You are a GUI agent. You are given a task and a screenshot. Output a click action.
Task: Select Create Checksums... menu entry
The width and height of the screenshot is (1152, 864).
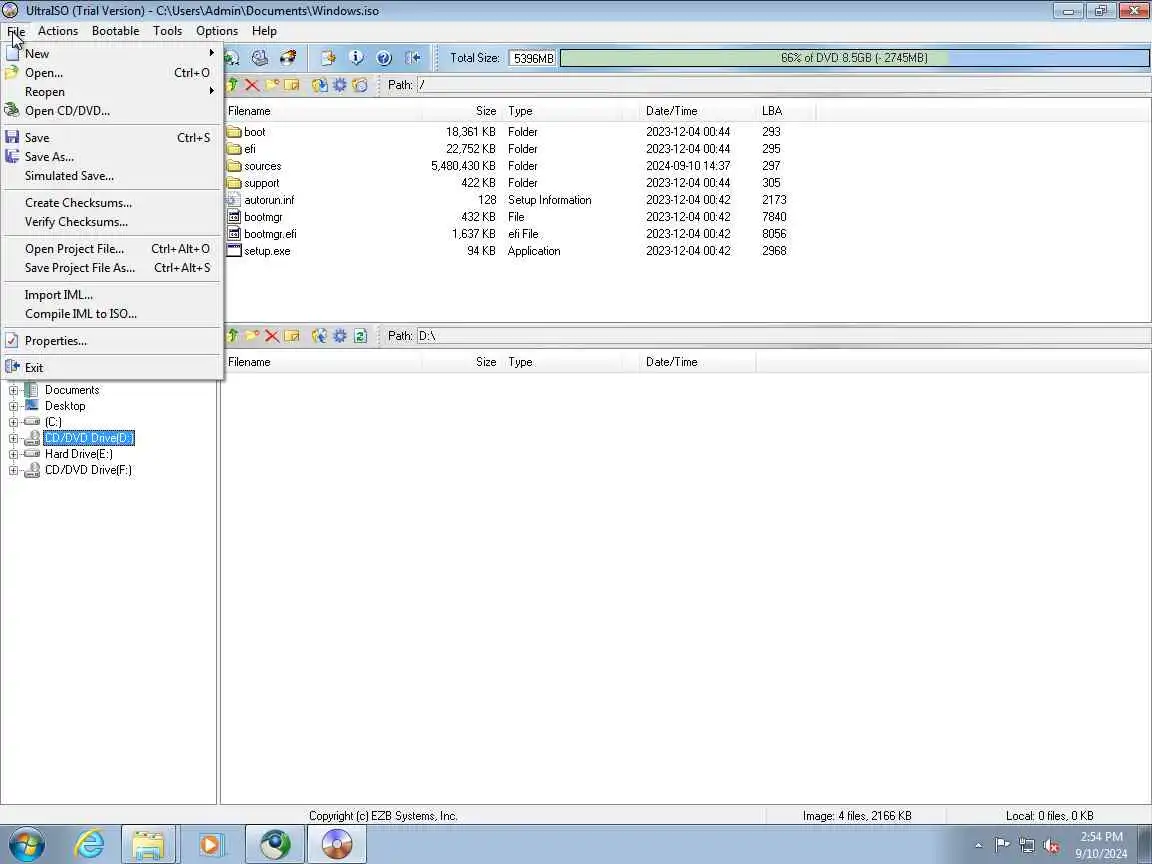[x=112, y=203]
